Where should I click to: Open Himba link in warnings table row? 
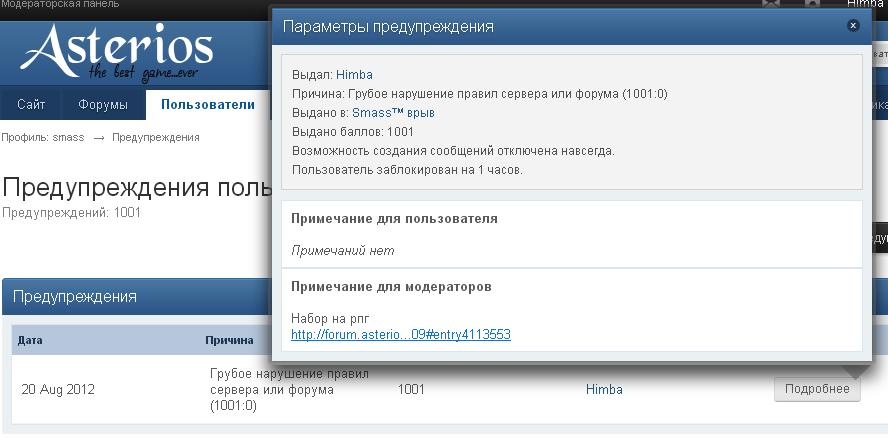click(604, 390)
